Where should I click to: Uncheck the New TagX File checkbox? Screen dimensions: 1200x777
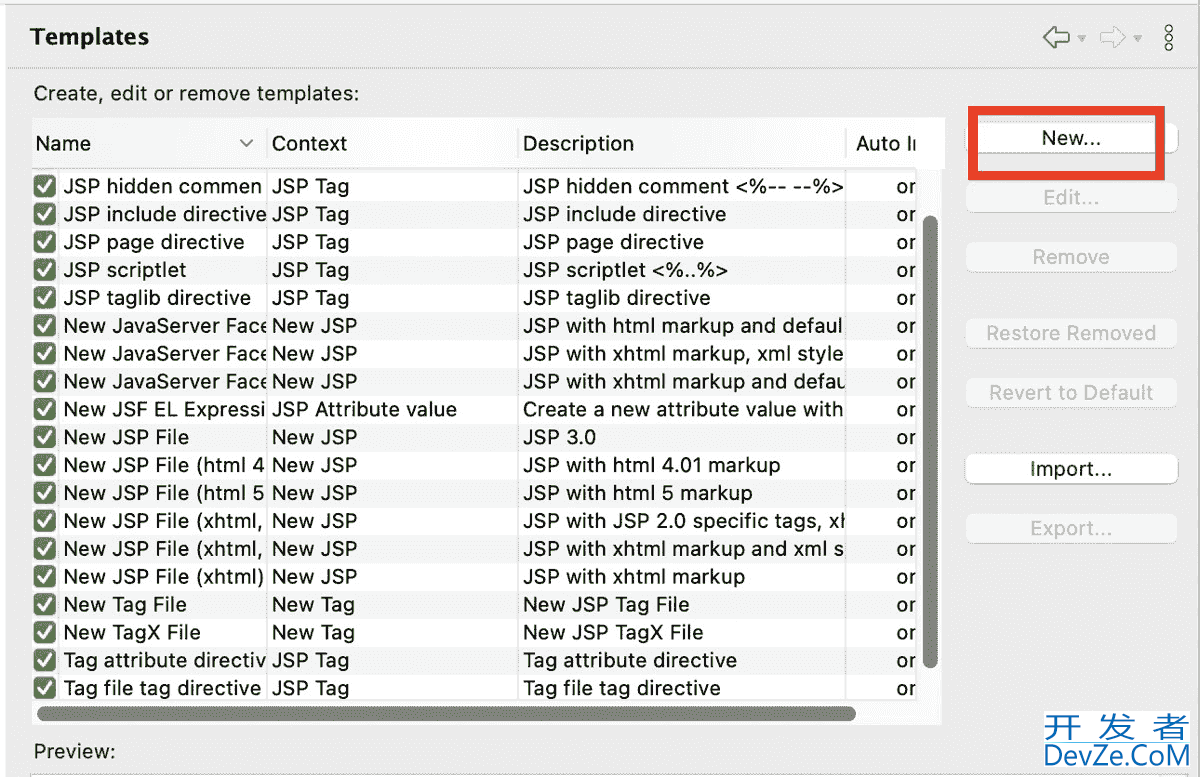click(x=45, y=633)
